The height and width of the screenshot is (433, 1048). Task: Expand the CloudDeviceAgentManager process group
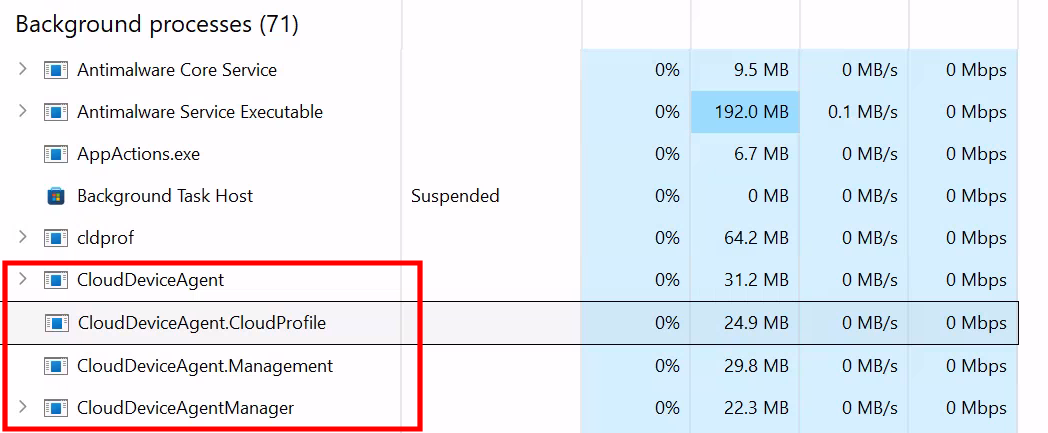[23, 407]
